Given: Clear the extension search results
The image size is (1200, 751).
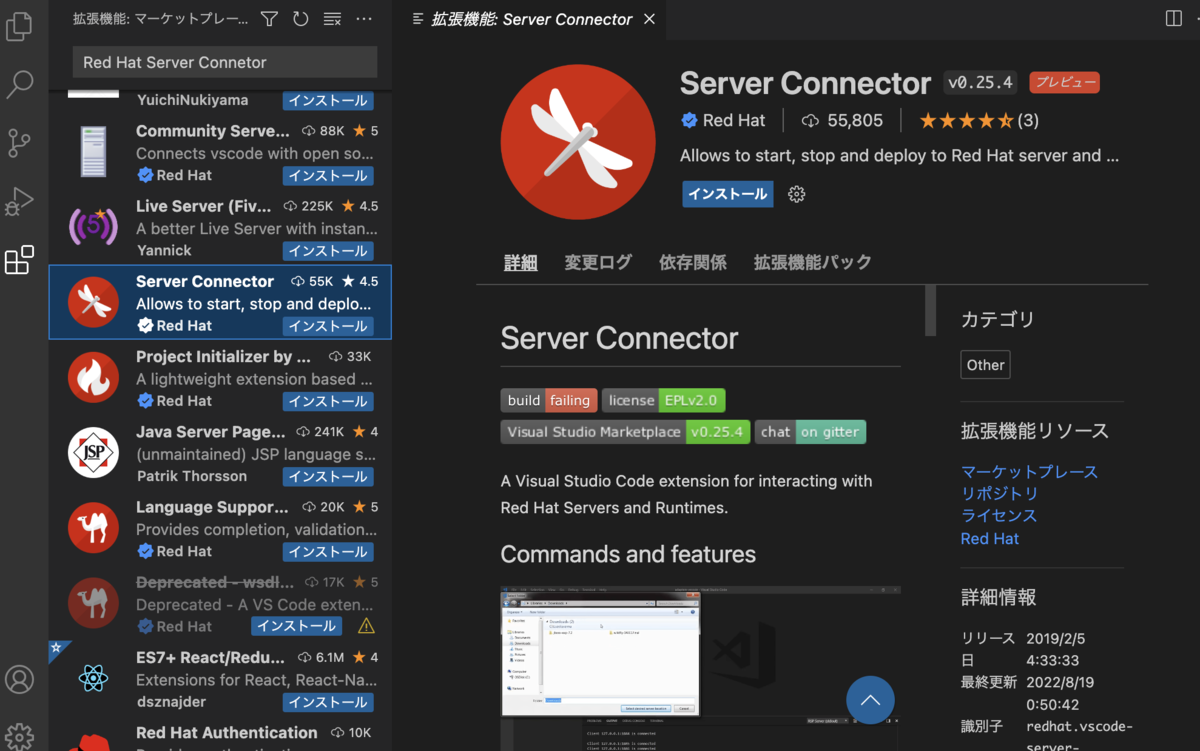Looking at the screenshot, I should point(332,18).
